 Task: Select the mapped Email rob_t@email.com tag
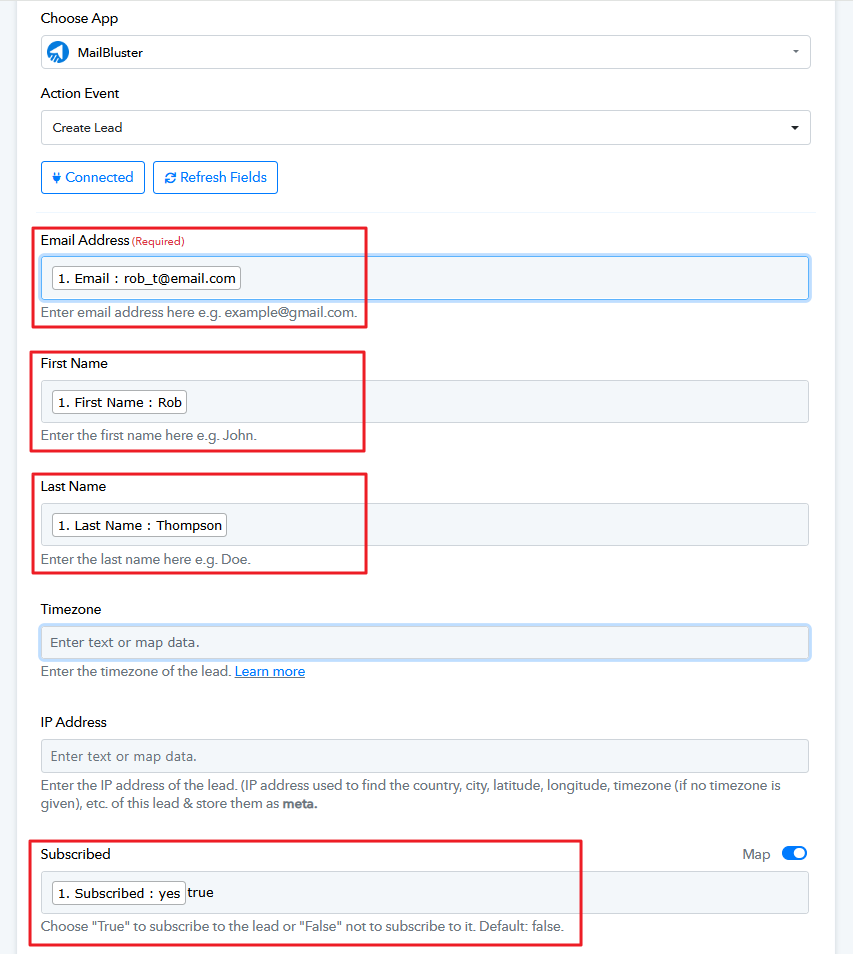pyautogui.click(x=146, y=278)
